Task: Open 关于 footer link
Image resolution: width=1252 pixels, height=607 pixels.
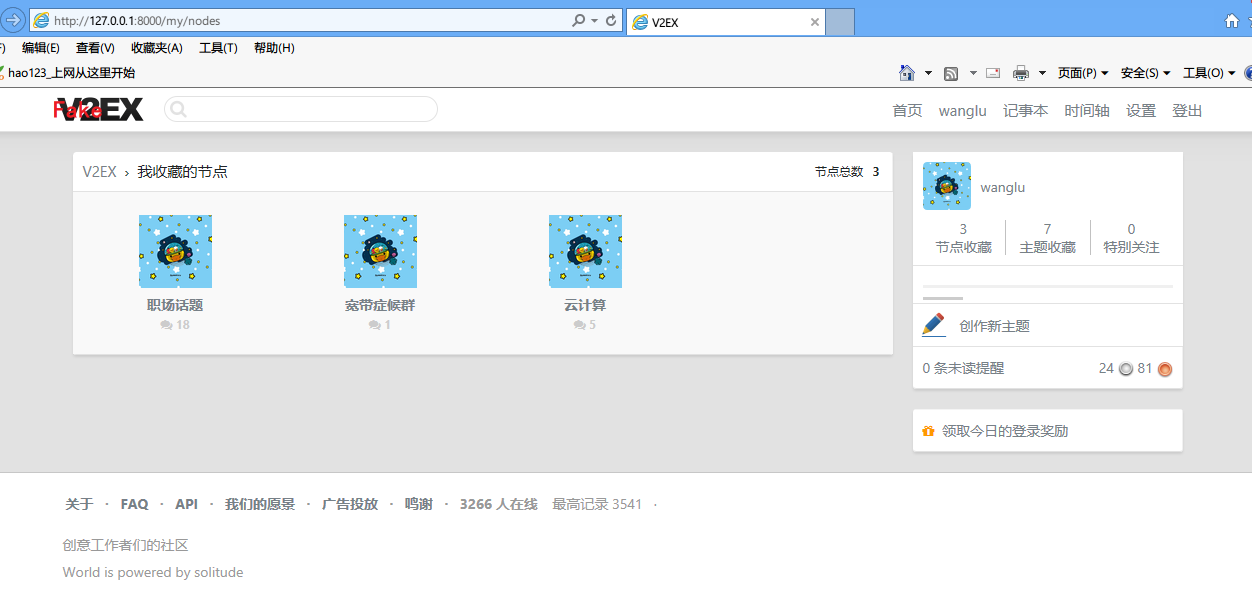Action: click(x=79, y=504)
